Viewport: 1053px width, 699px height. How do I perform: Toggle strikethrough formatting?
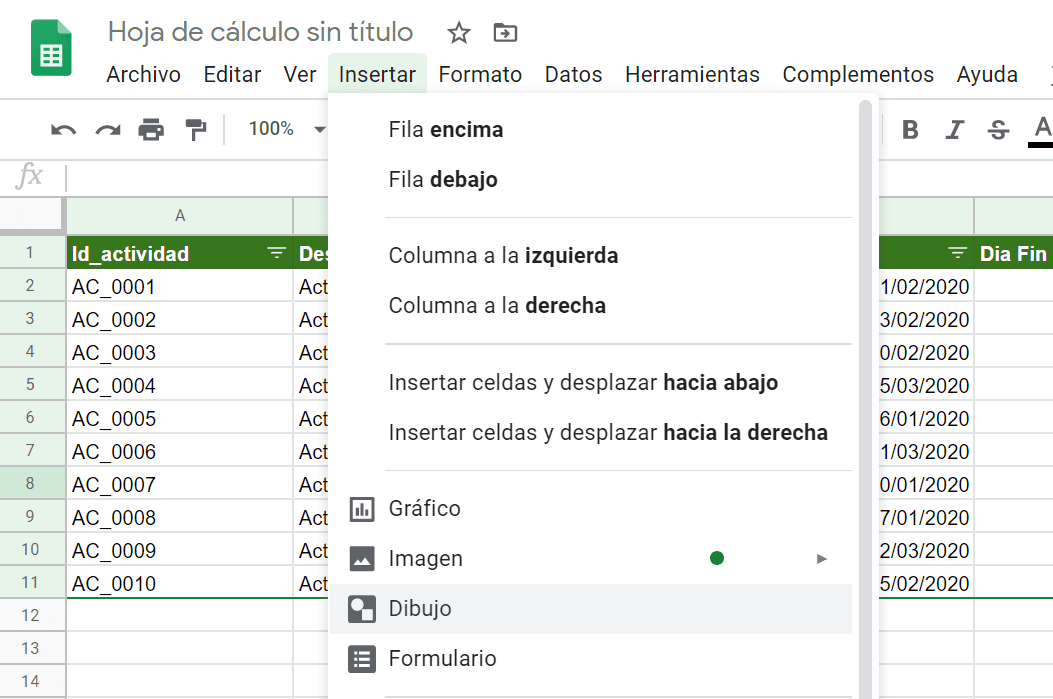tap(998, 128)
